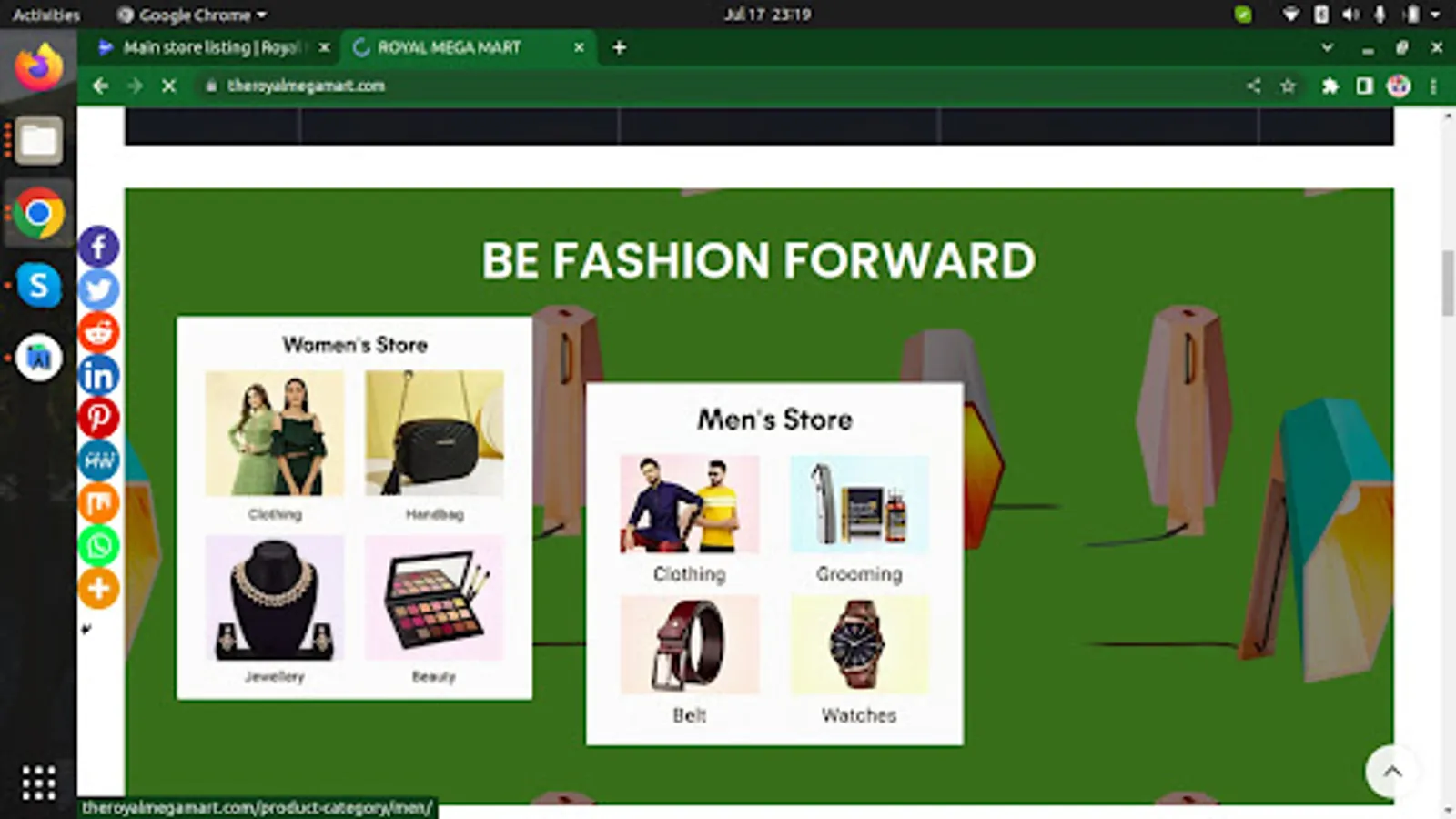Open Google Chrome app menu dropdown
This screenshot has height=819, width=1456.
pos(192,15)
